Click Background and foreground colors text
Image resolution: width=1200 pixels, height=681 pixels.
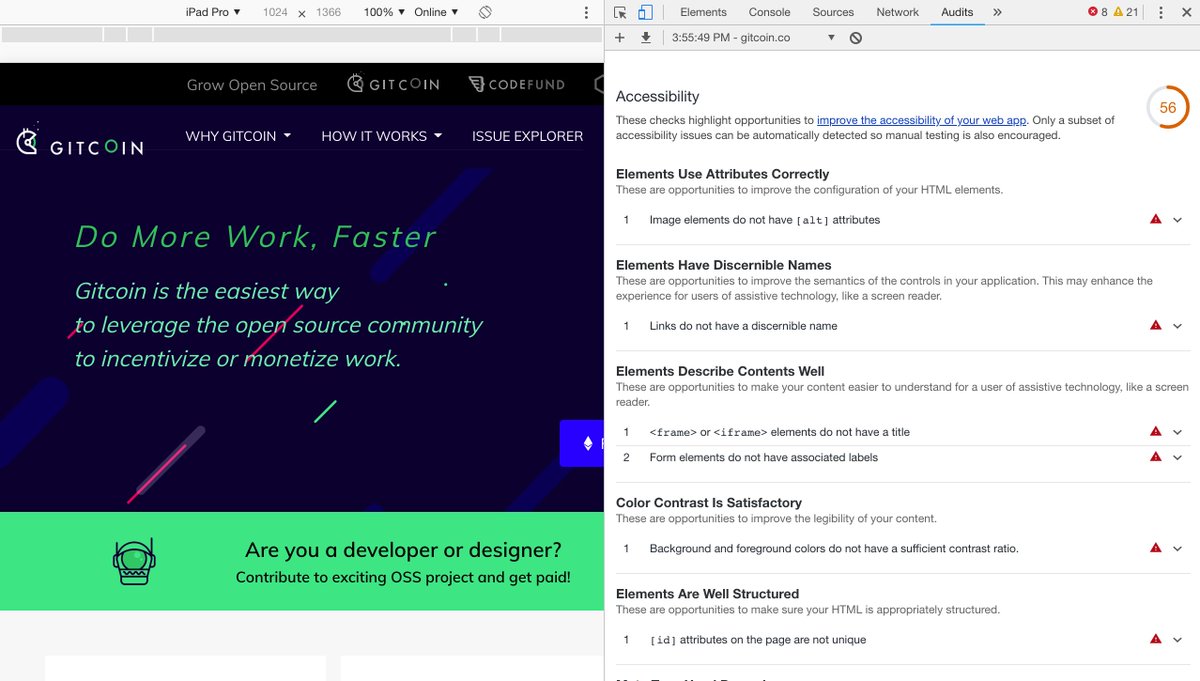click(834, 548)
